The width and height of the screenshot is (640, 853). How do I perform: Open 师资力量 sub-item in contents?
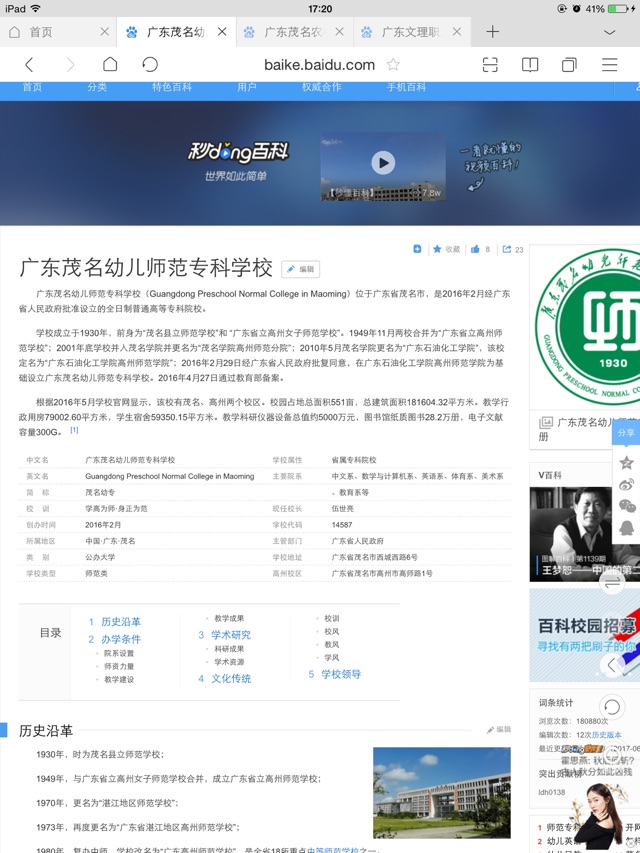click(119, 666)
